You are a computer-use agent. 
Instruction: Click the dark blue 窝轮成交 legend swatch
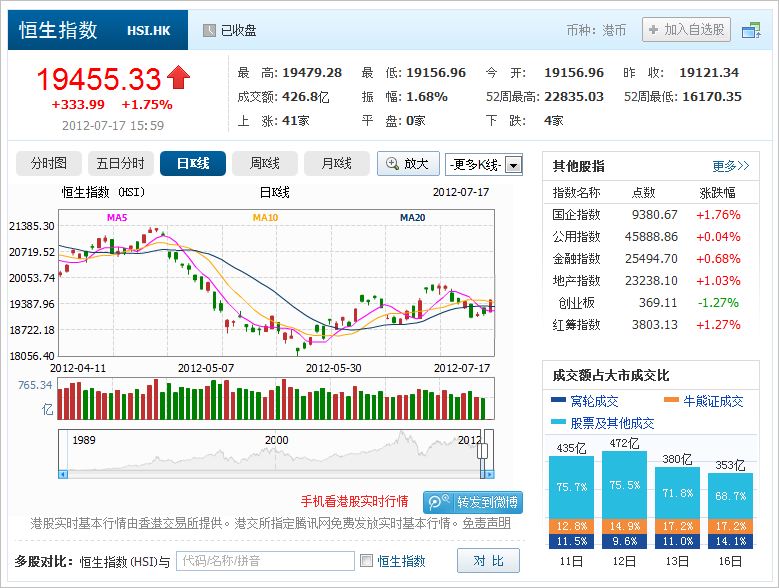click(558, 400)
